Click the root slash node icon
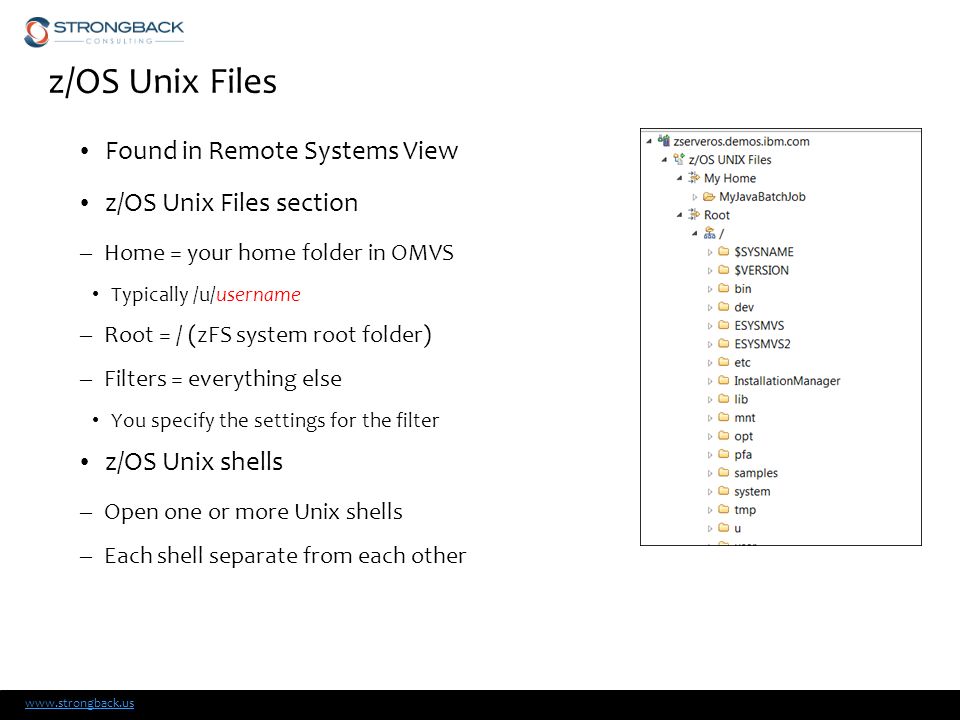960x720 pixels. point(709,233)
